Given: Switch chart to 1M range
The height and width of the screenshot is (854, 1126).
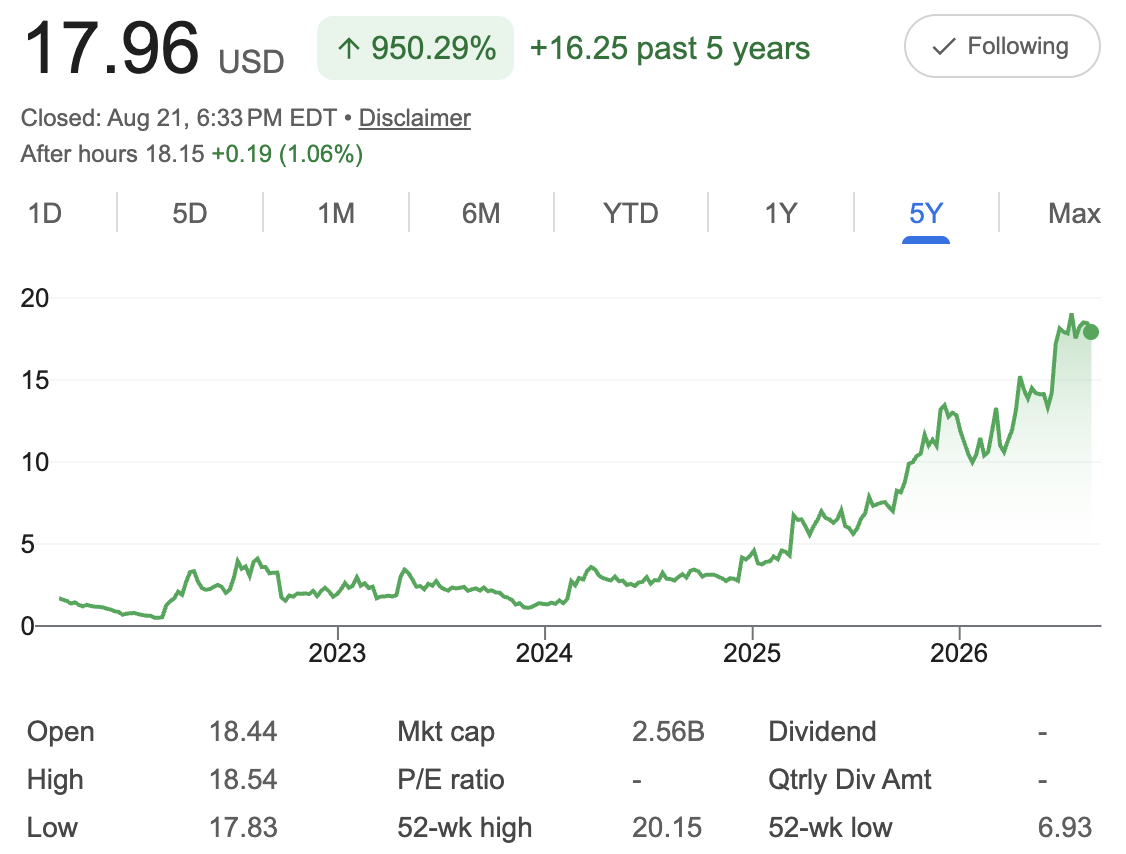Looking at the screenshot, I should click(x=336, y=213).
